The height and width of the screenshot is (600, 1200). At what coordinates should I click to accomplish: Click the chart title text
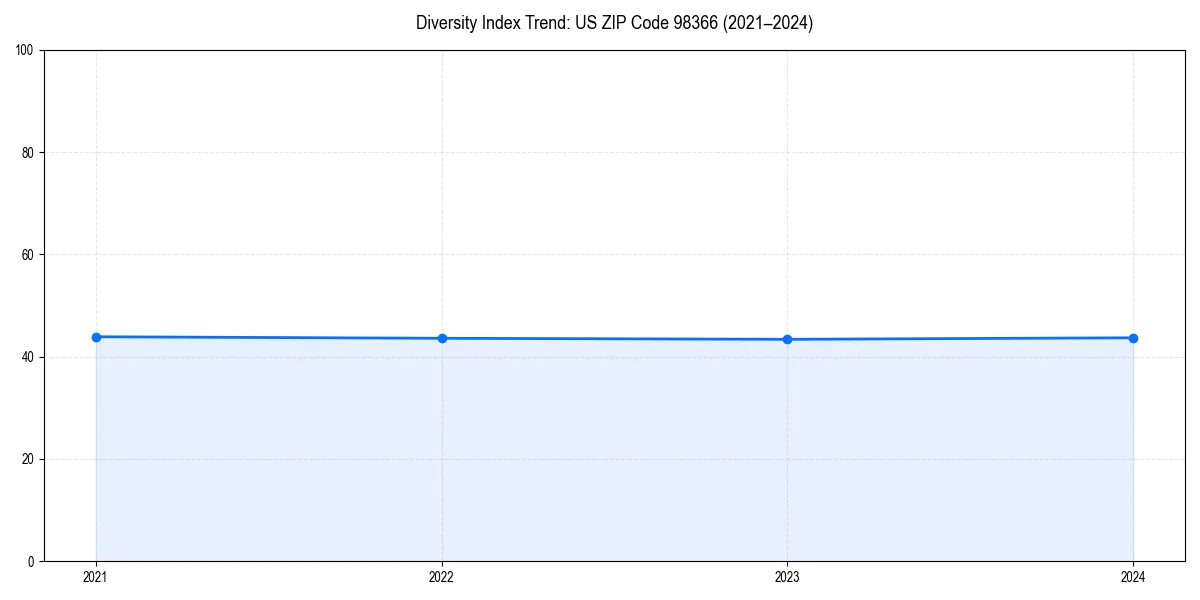click(614, 23)
